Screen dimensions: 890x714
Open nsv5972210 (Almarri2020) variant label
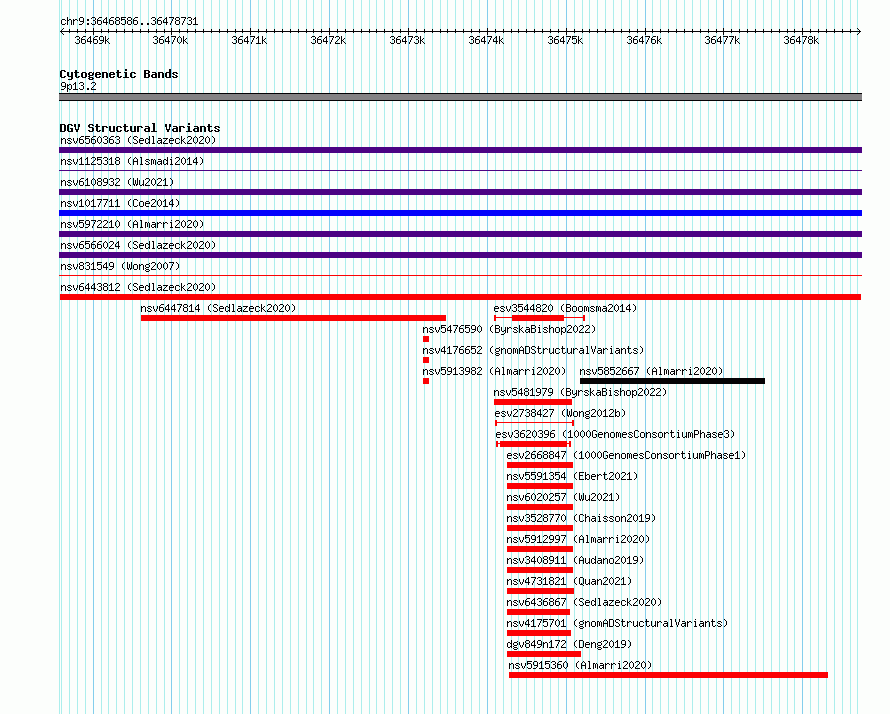(x=132, y=224)
